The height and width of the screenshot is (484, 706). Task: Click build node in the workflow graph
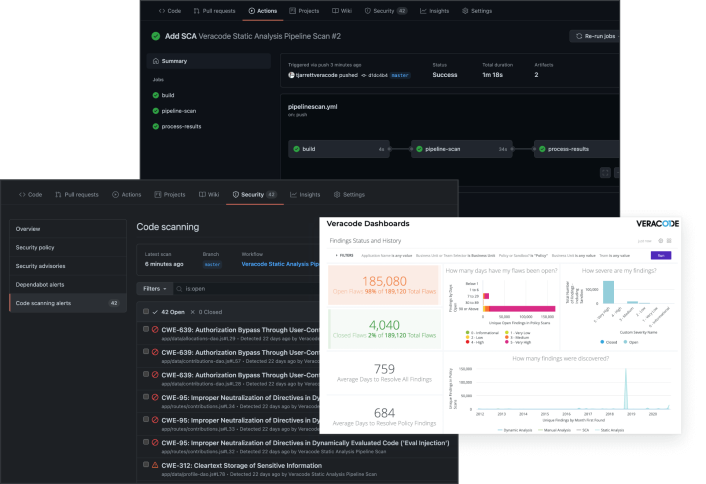click(x=339, y=149)
